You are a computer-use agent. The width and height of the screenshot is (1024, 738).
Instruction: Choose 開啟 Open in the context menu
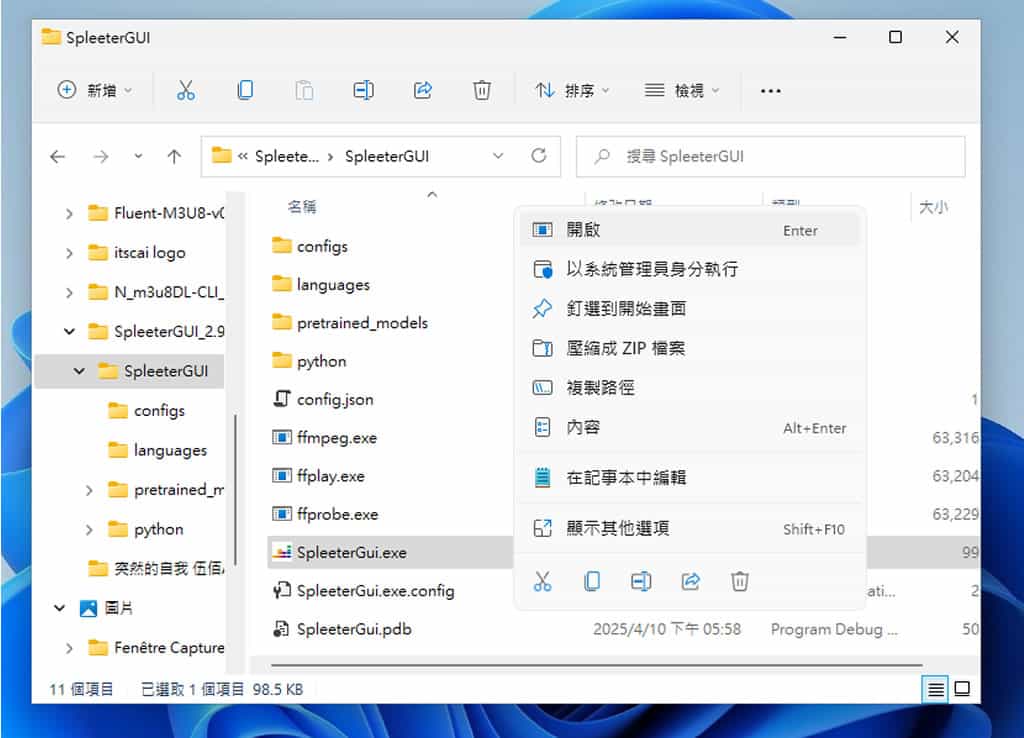pos(690,230)
